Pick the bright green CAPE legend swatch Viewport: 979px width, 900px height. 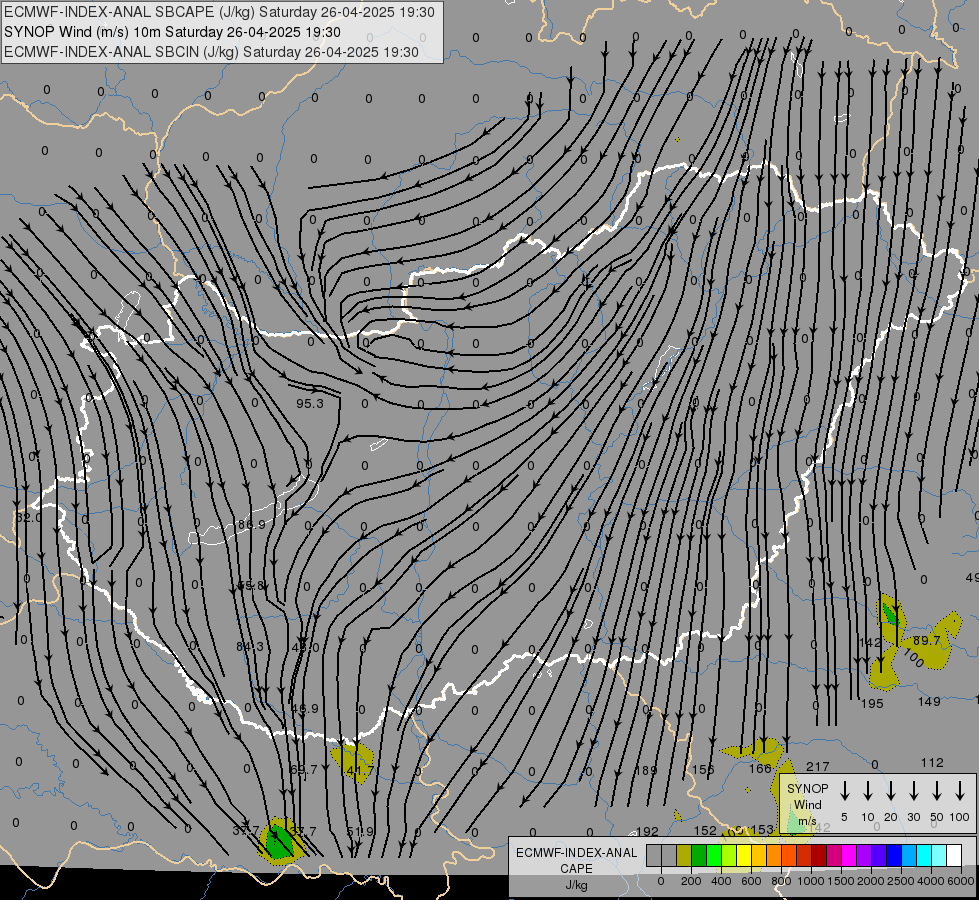pyautogui.click(x=714, y=856)
